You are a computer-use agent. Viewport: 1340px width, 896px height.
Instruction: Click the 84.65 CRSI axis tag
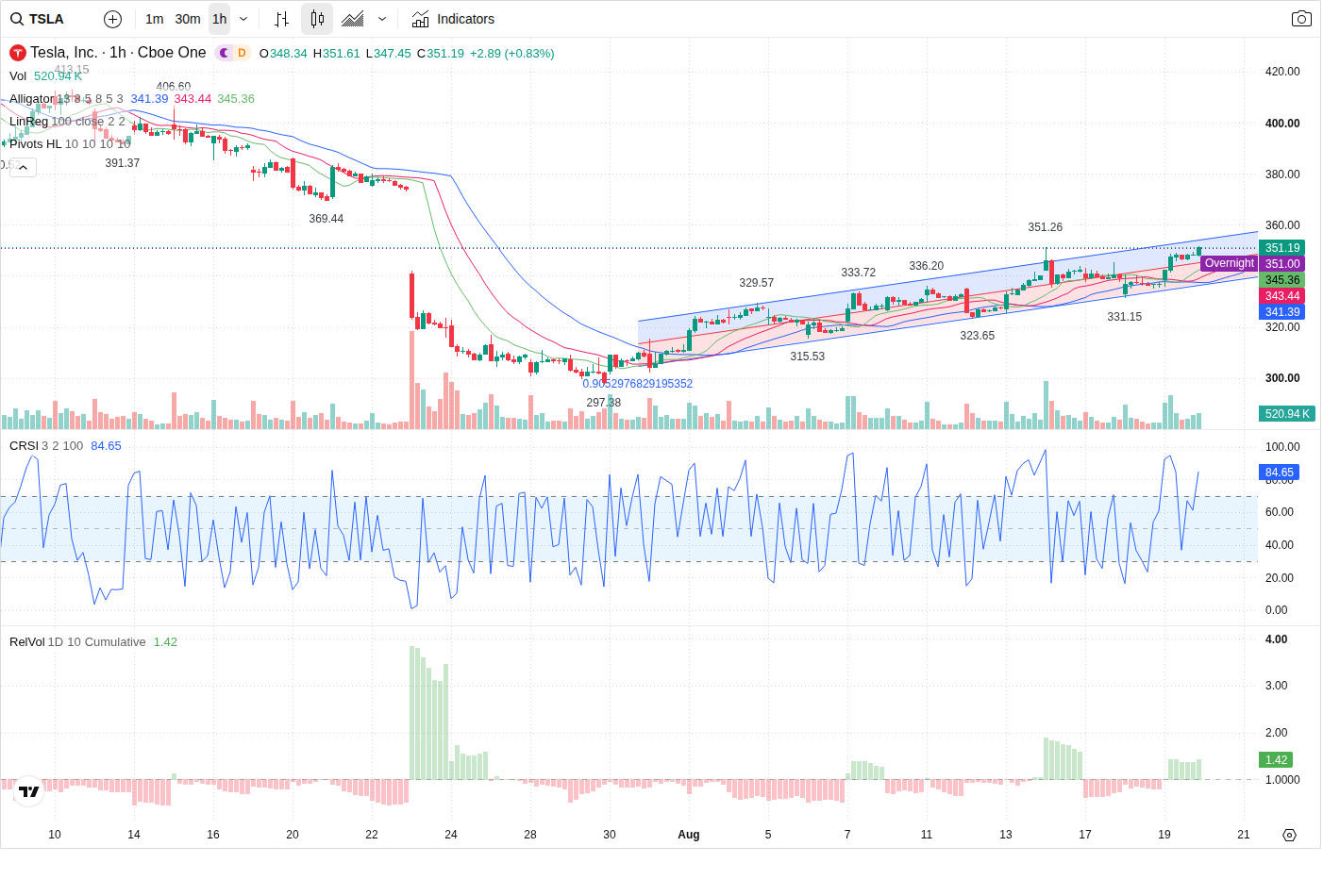pyautogui.click(x=1280, y=473)
